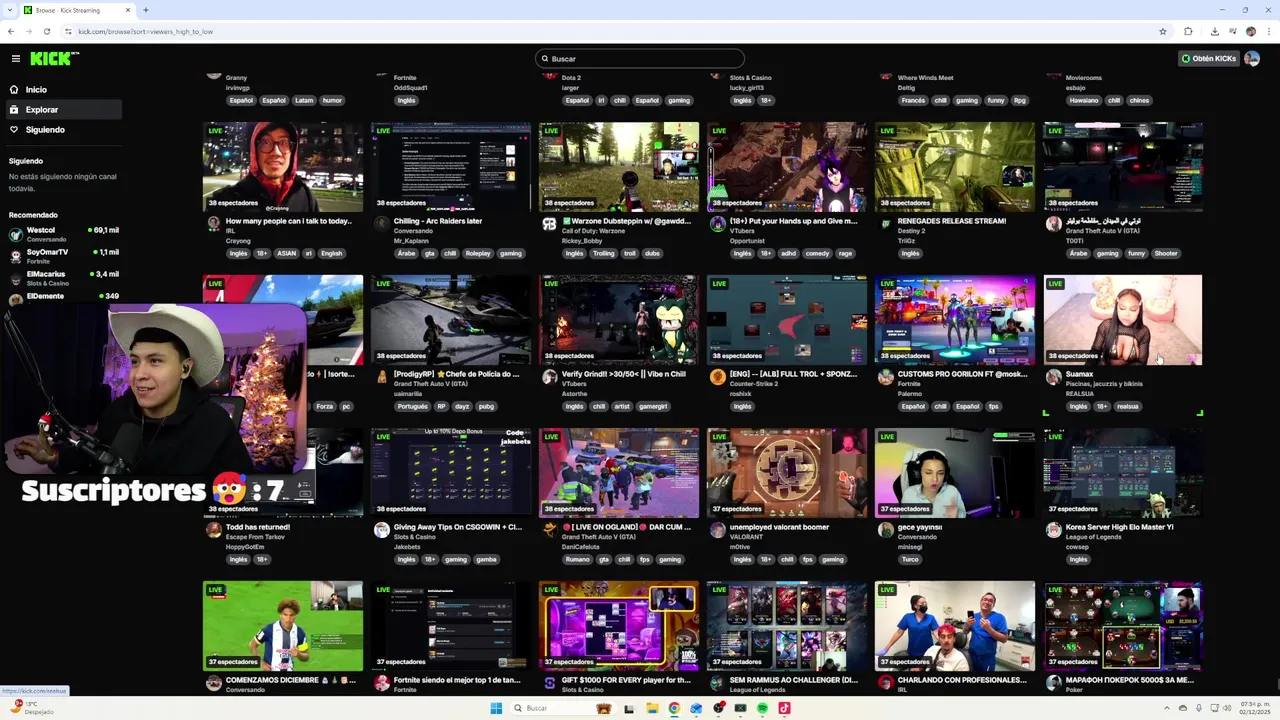Viewport: 1280px width, 720px height.
Task: Open Spotify from the taskbar
Action: pos(762,708)
